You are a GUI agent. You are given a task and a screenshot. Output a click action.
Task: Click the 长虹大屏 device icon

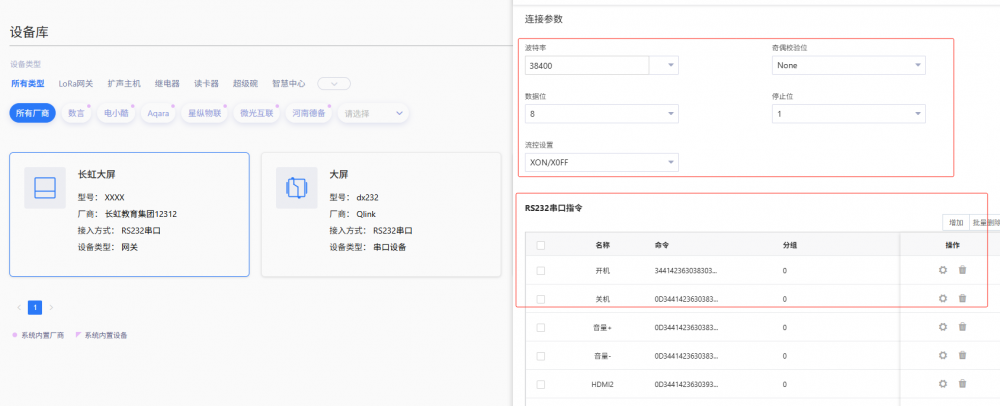45,188
